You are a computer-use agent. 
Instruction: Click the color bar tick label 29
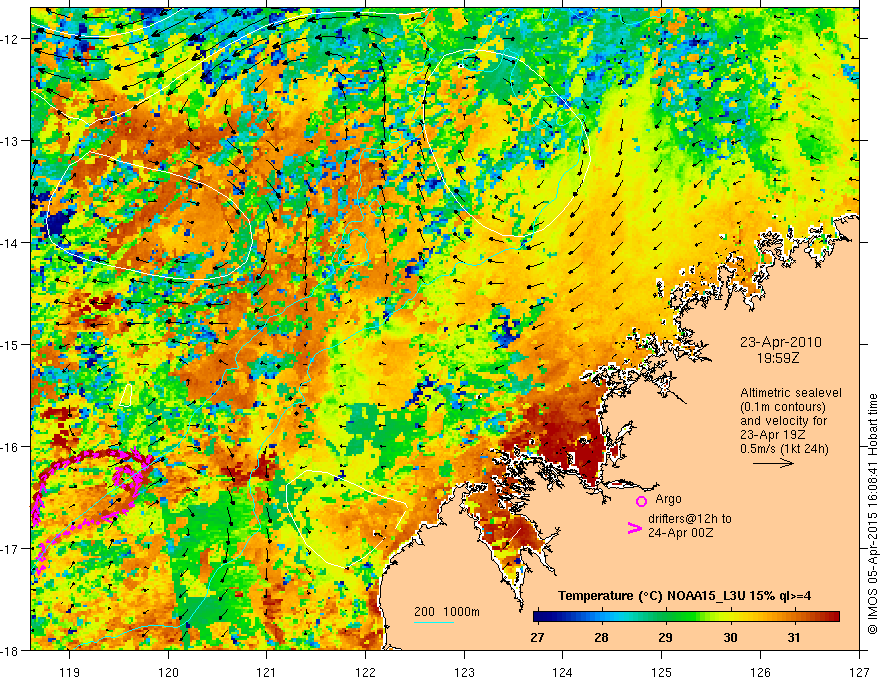pos(665,638)
